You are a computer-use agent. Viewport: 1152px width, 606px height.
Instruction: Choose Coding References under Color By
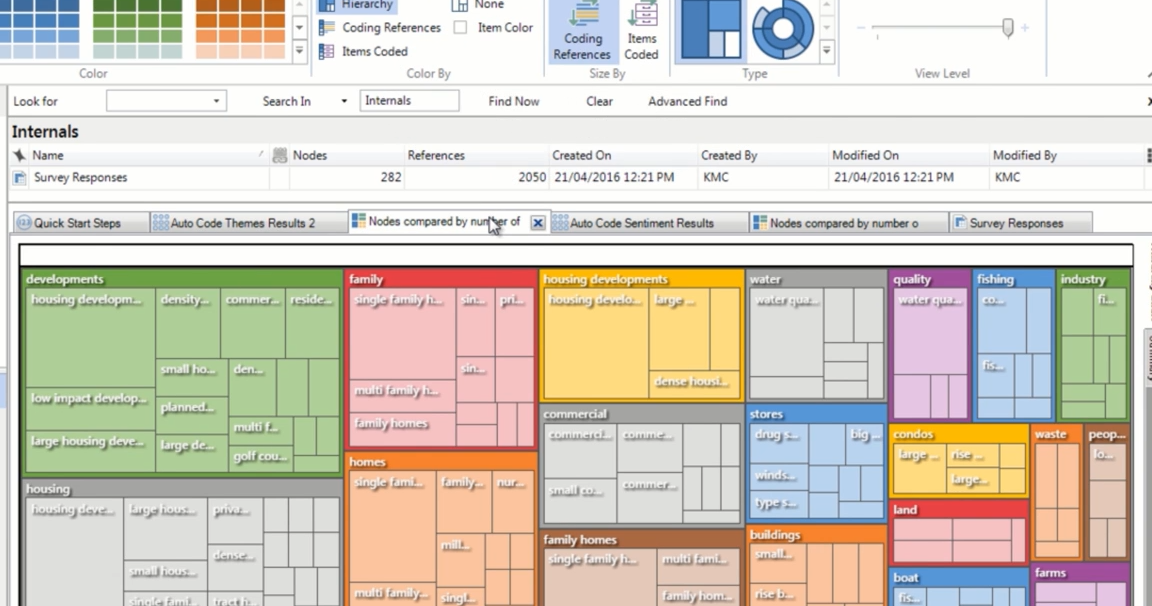pos(380,28)
